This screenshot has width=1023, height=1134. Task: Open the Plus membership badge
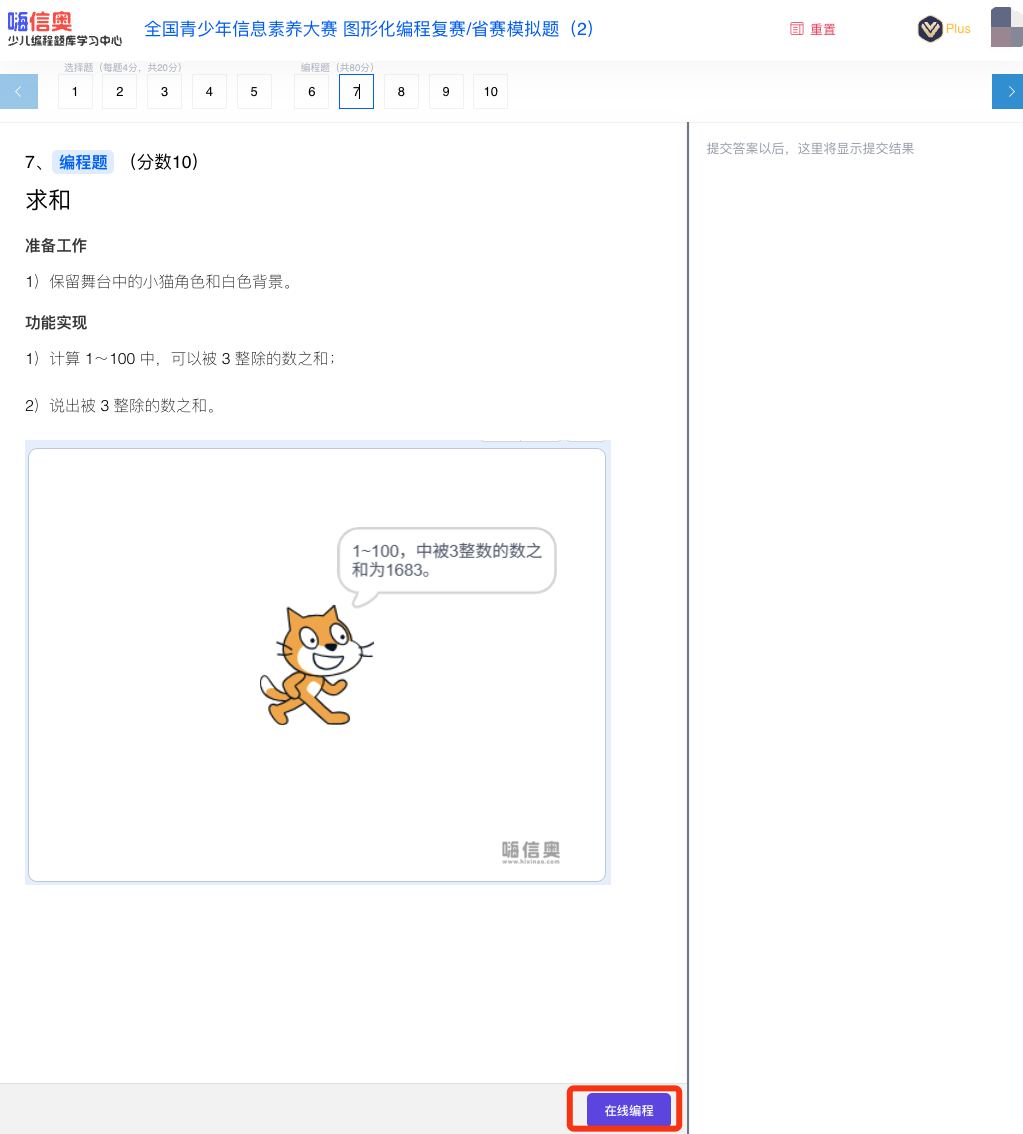tap(943, 29)
